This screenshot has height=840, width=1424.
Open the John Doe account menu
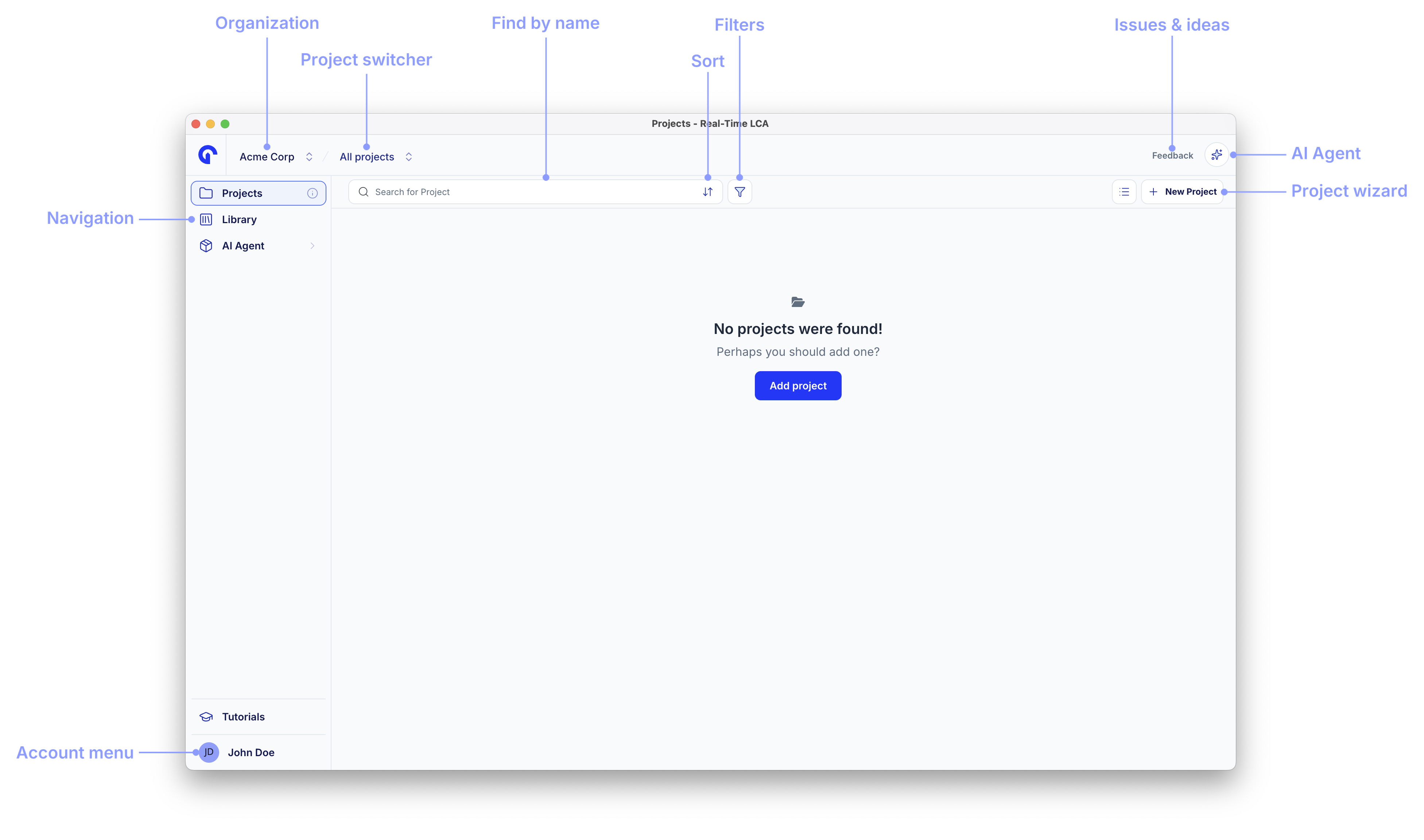click(258, 752)
